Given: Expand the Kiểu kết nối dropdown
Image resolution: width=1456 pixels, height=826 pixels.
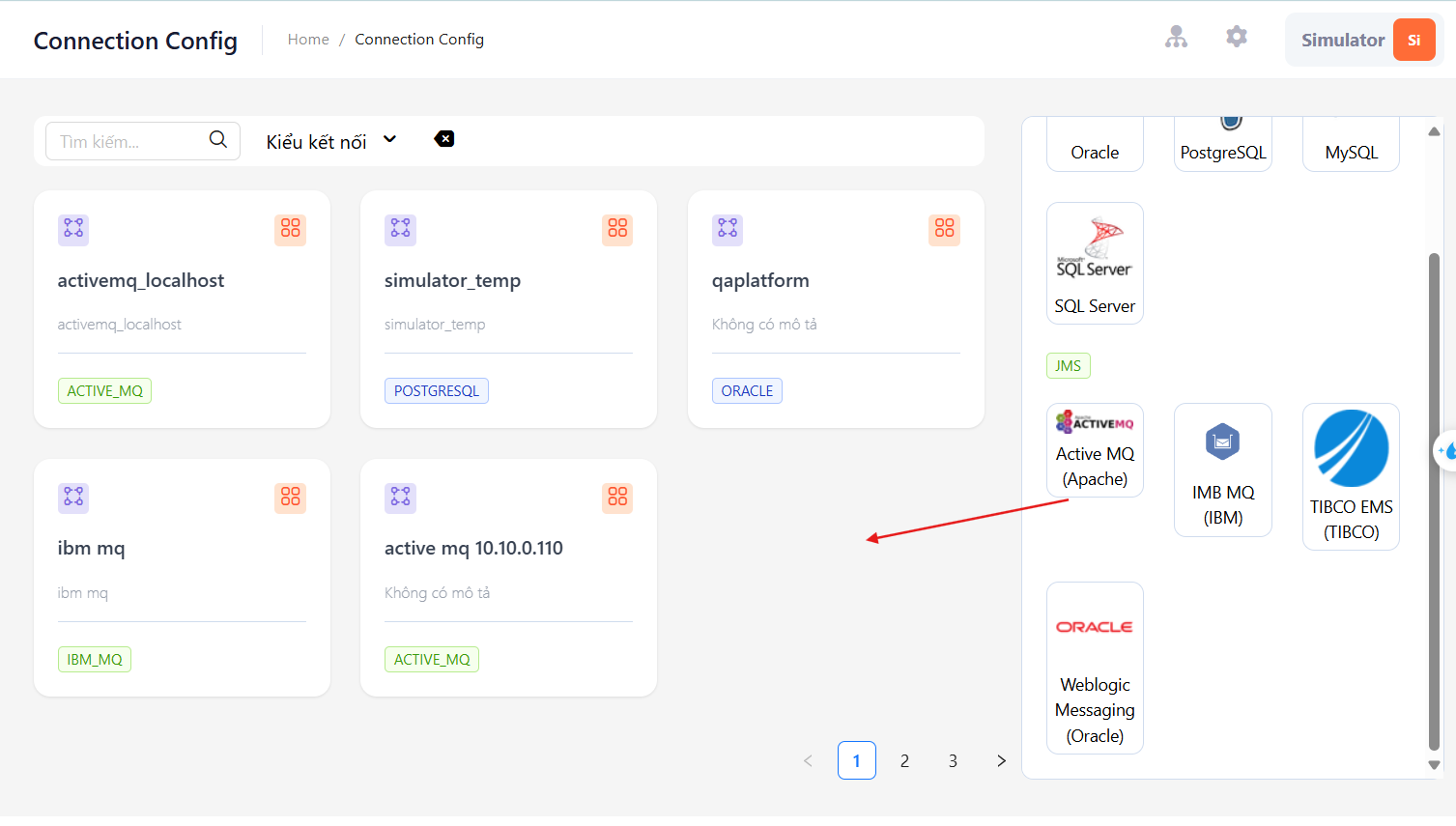Looking at the screenshot, I should pyautogui.click(x=331, y=141).
